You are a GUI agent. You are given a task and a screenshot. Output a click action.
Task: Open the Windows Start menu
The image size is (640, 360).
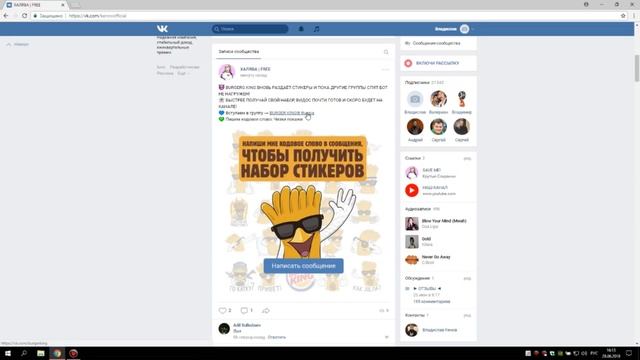click(x=8, y=353)
